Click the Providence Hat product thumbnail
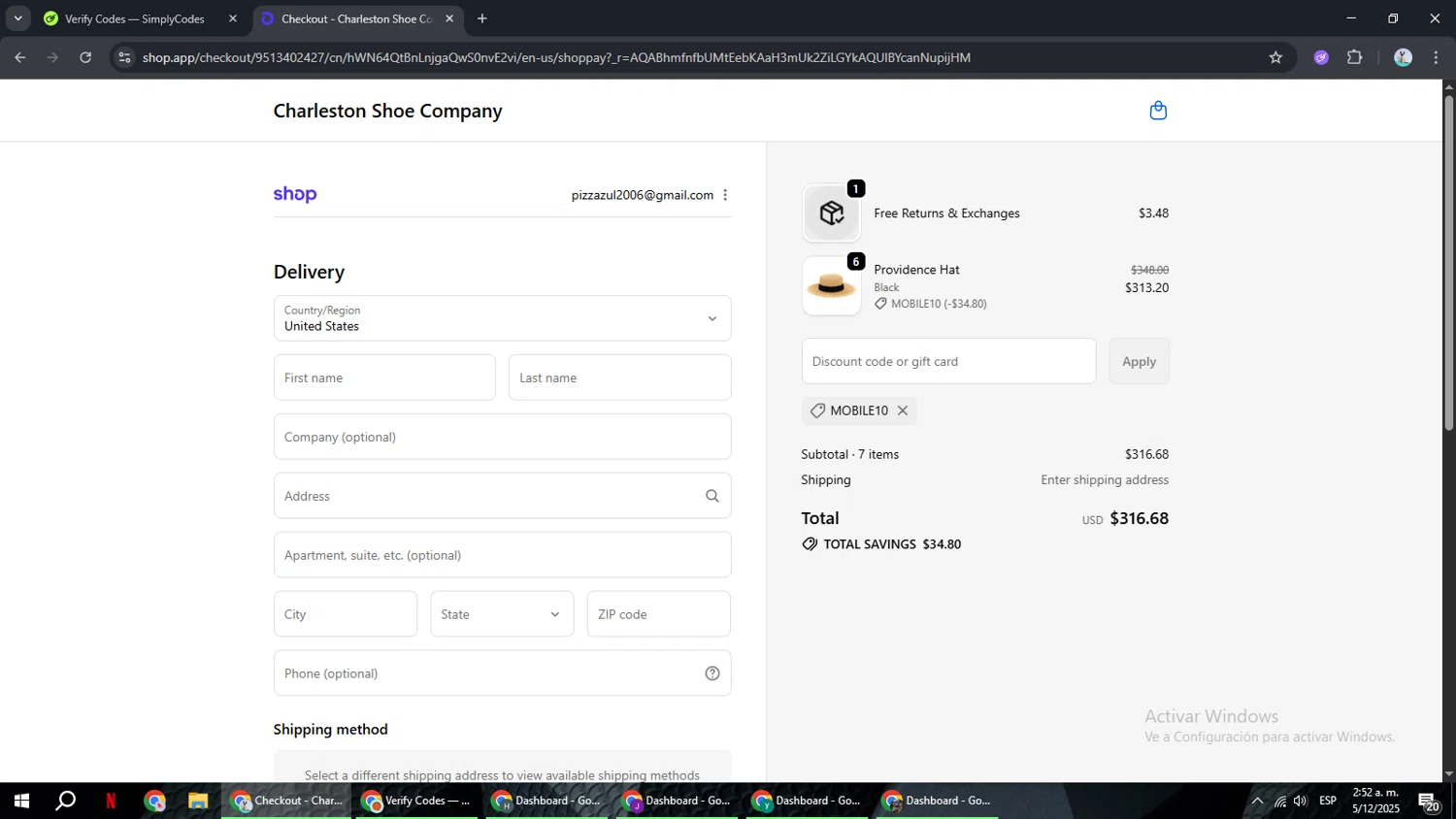Viewport: 1456px width, 819px height. coord(832,286)
